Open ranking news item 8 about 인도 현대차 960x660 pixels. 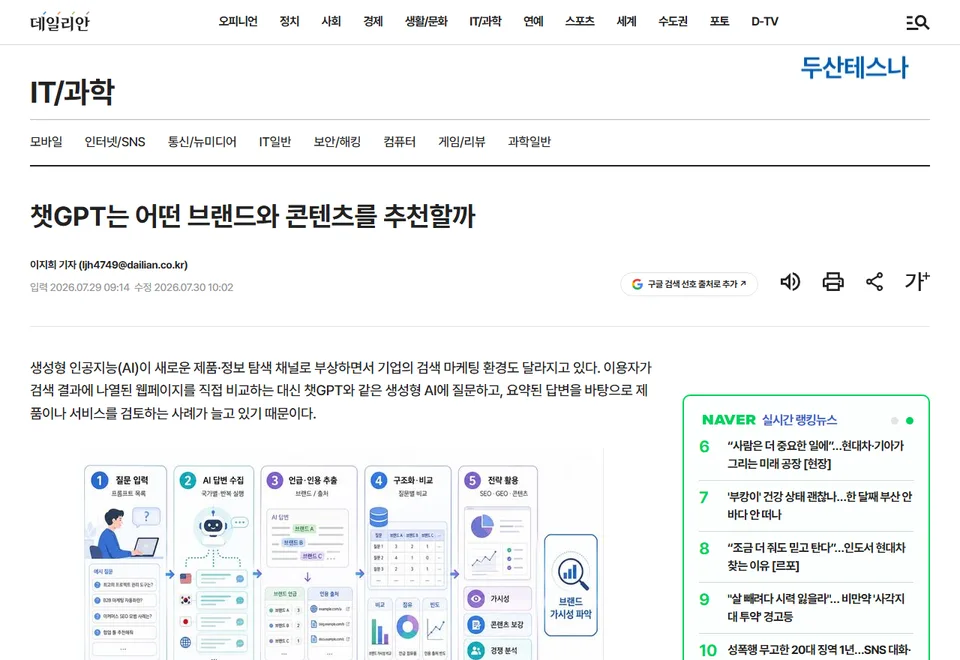coord(816,556)
